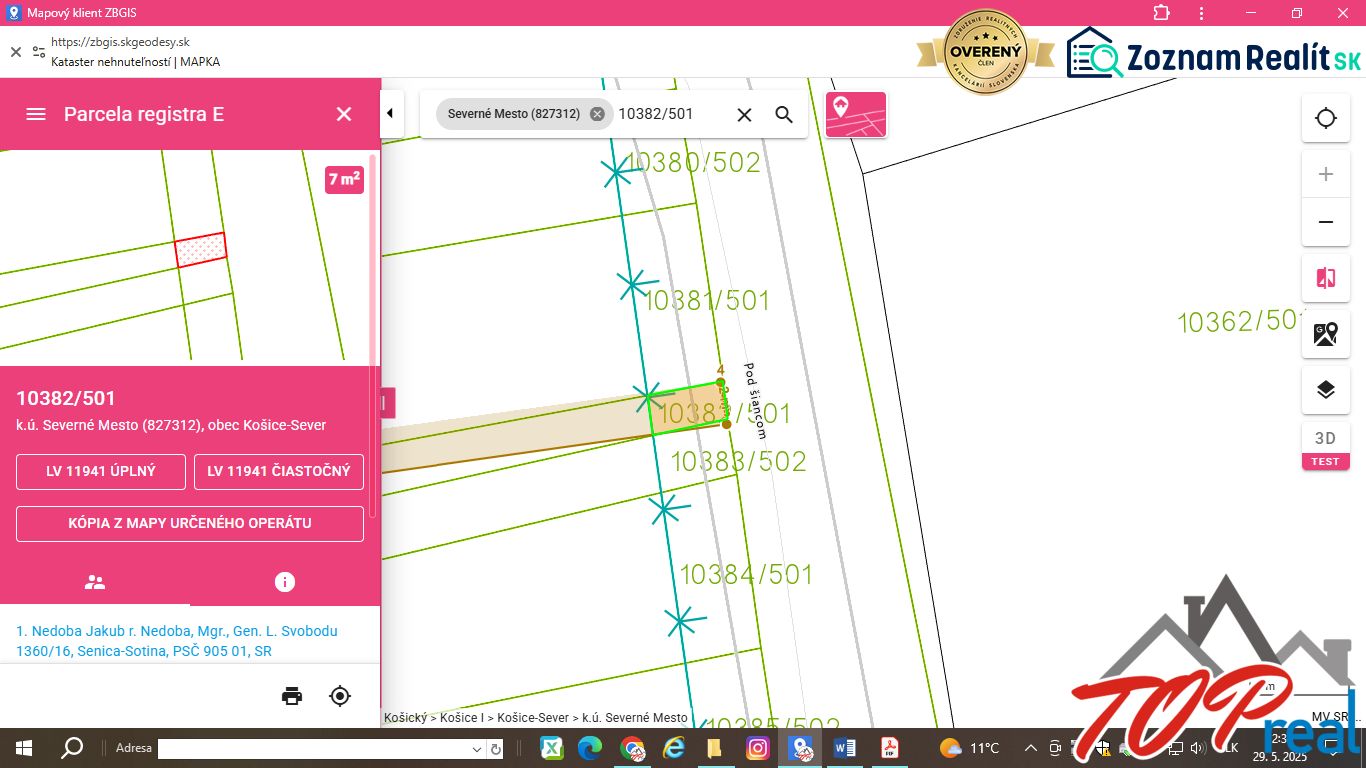The height and width of the screenshot is (768, 1366).
Task: Zoom in on the map
Action: click(1326, 175)
